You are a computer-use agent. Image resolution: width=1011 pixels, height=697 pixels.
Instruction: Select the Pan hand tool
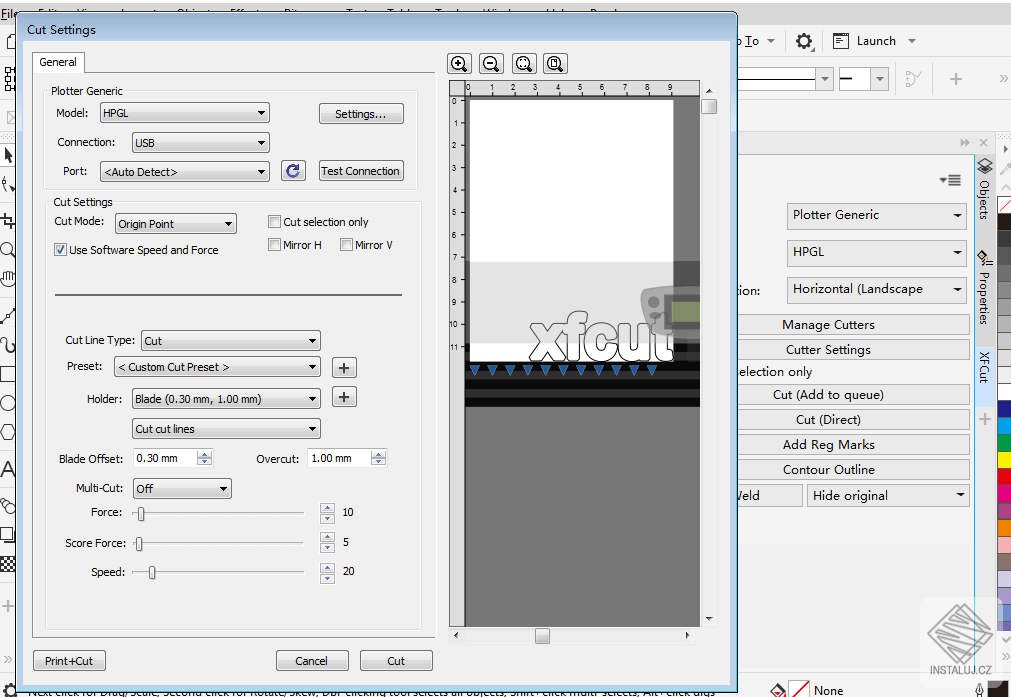click(x=8, y=279)
